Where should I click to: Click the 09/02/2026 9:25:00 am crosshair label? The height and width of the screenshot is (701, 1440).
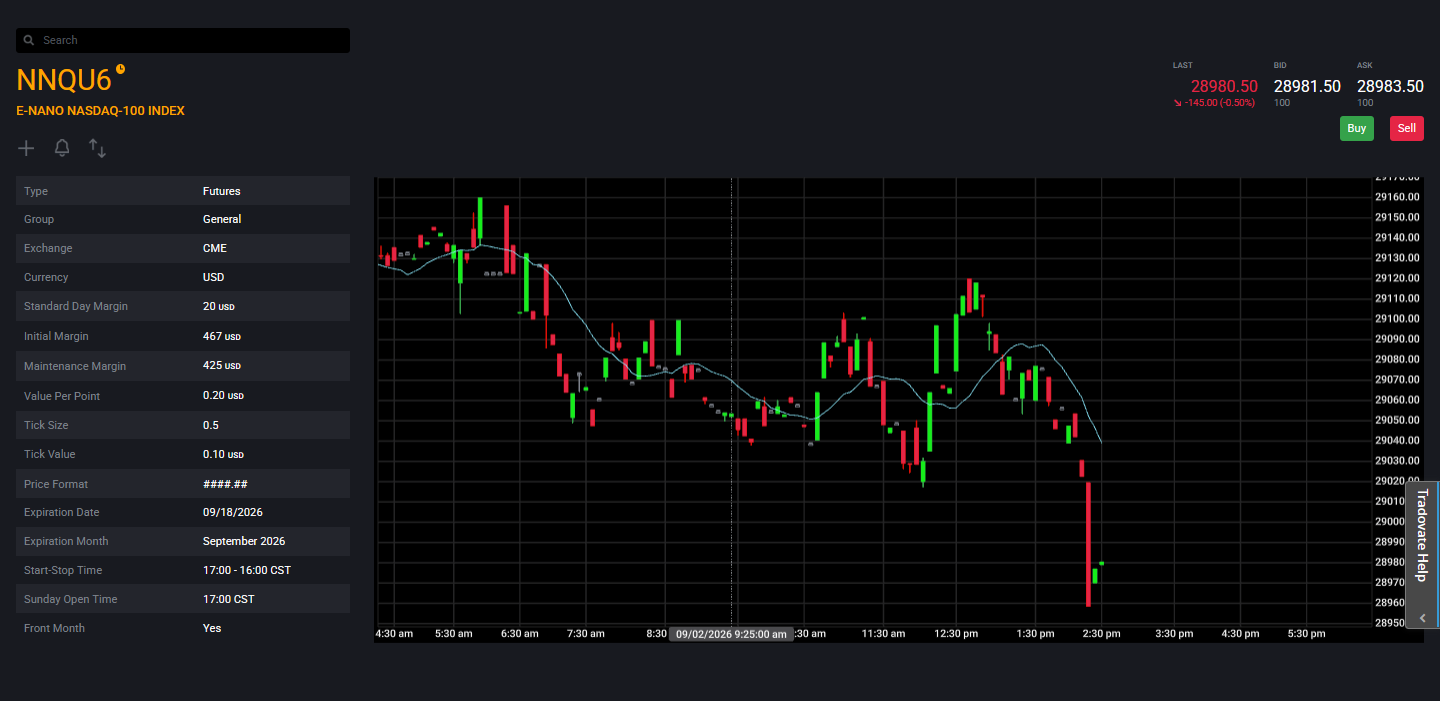(x=731, y=634)
